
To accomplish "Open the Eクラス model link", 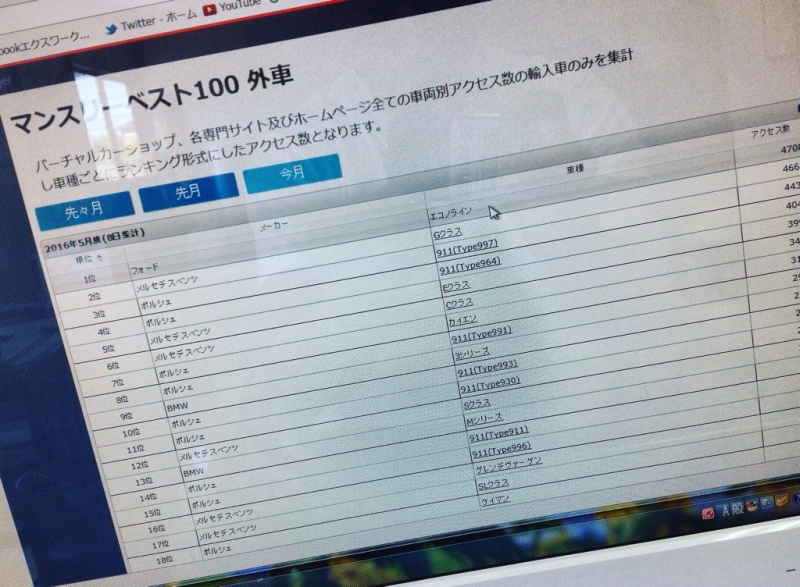I will point(456,287).
